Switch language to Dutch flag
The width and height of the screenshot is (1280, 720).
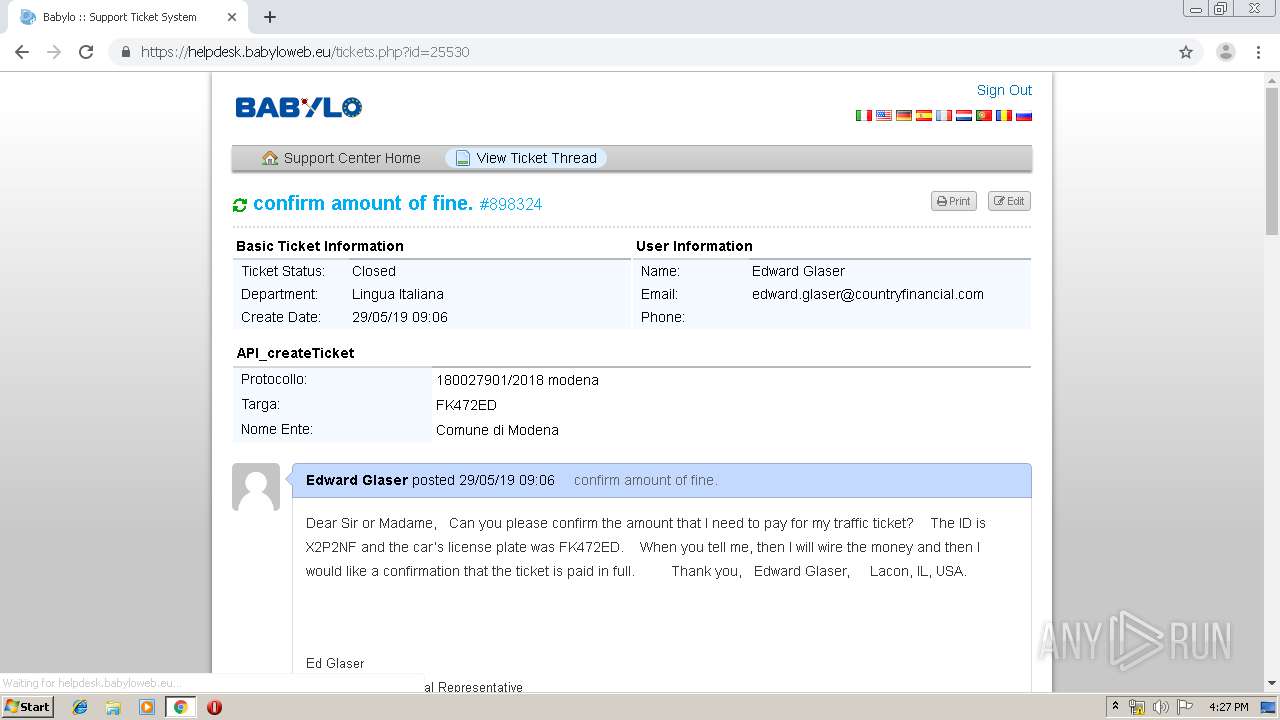964,115
